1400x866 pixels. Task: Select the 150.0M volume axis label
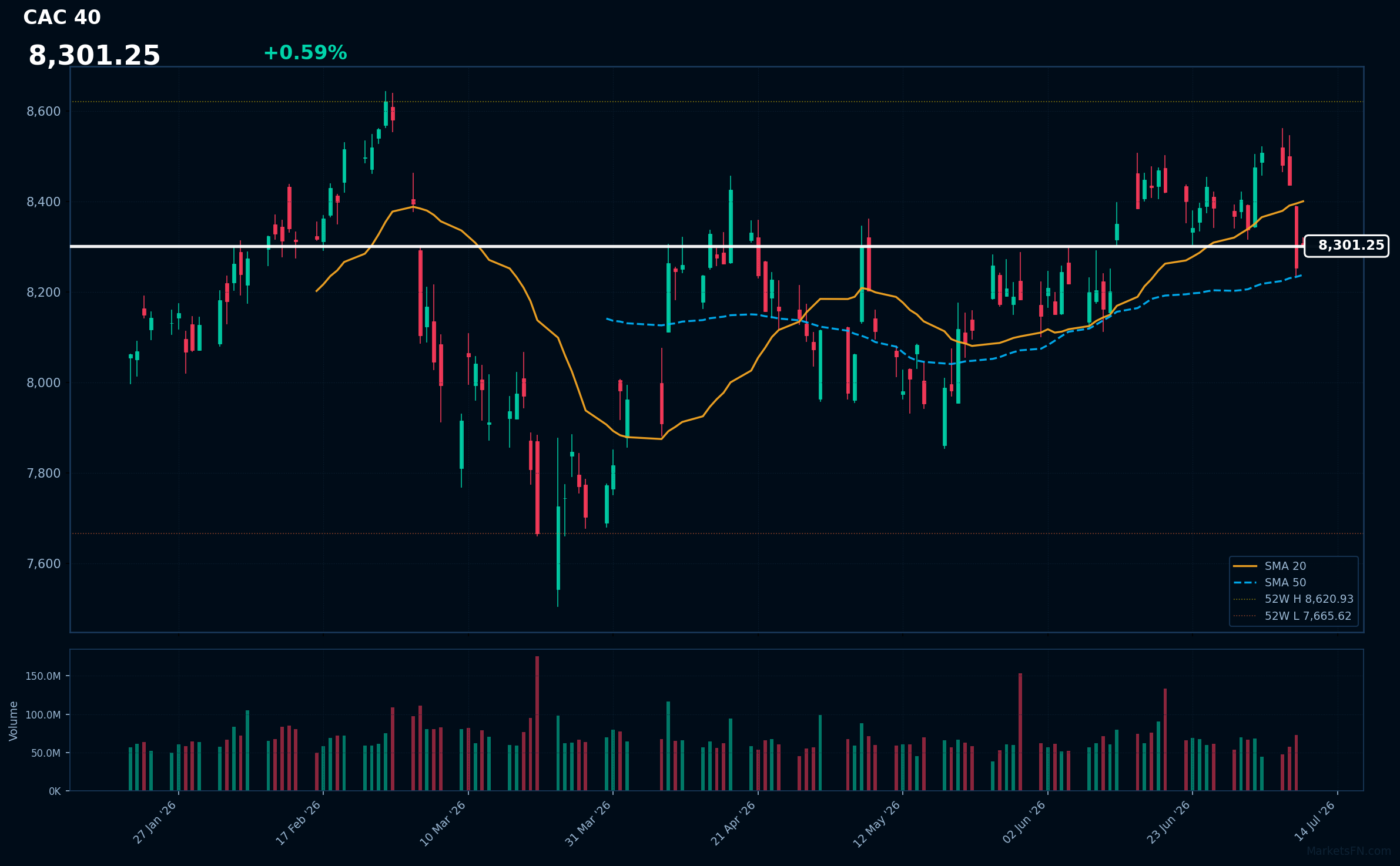click(43, 676)
